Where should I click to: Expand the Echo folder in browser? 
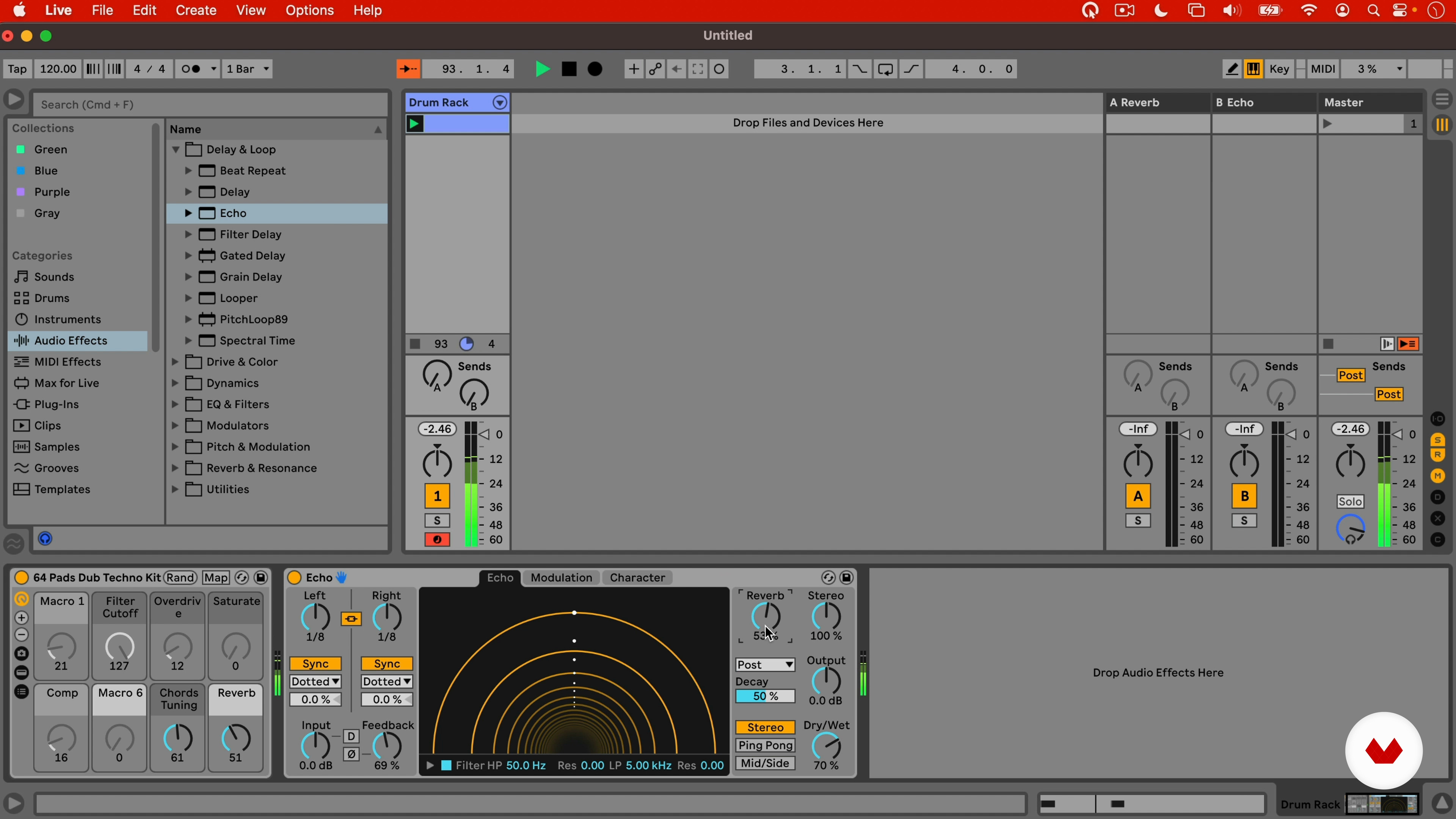coord(188,213)
